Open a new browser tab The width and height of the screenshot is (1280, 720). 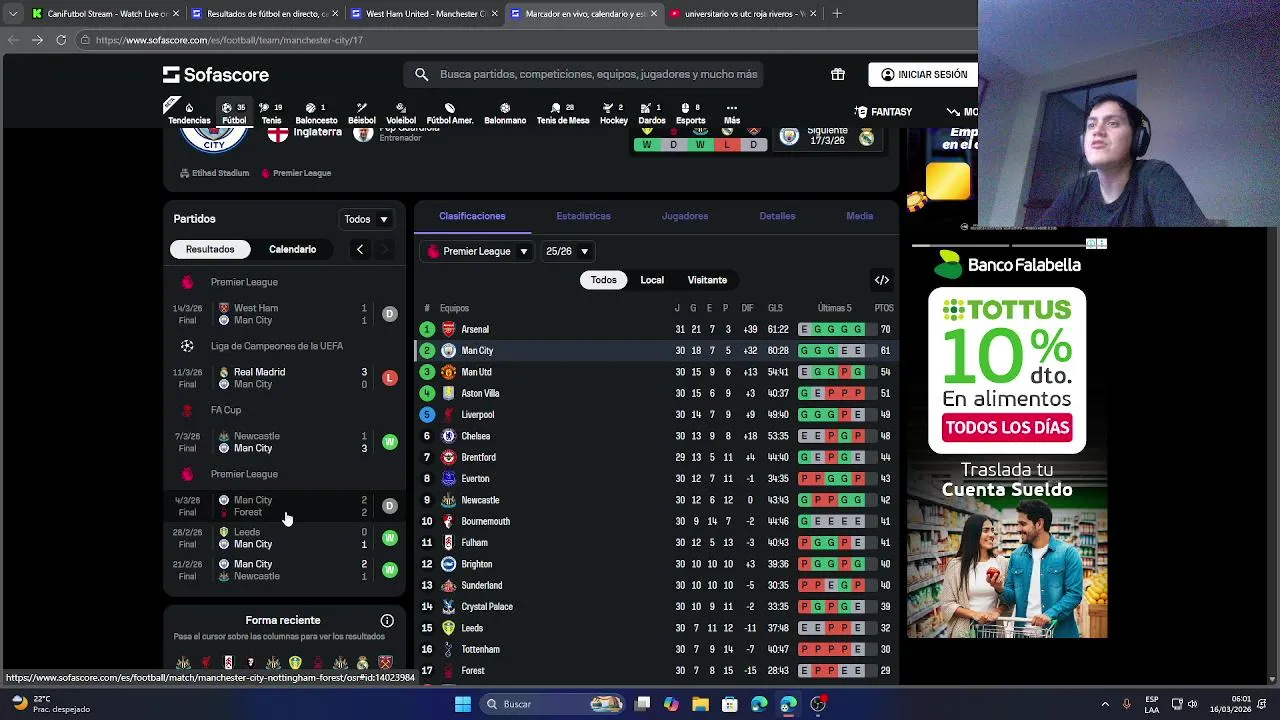[x=837, y=14]
